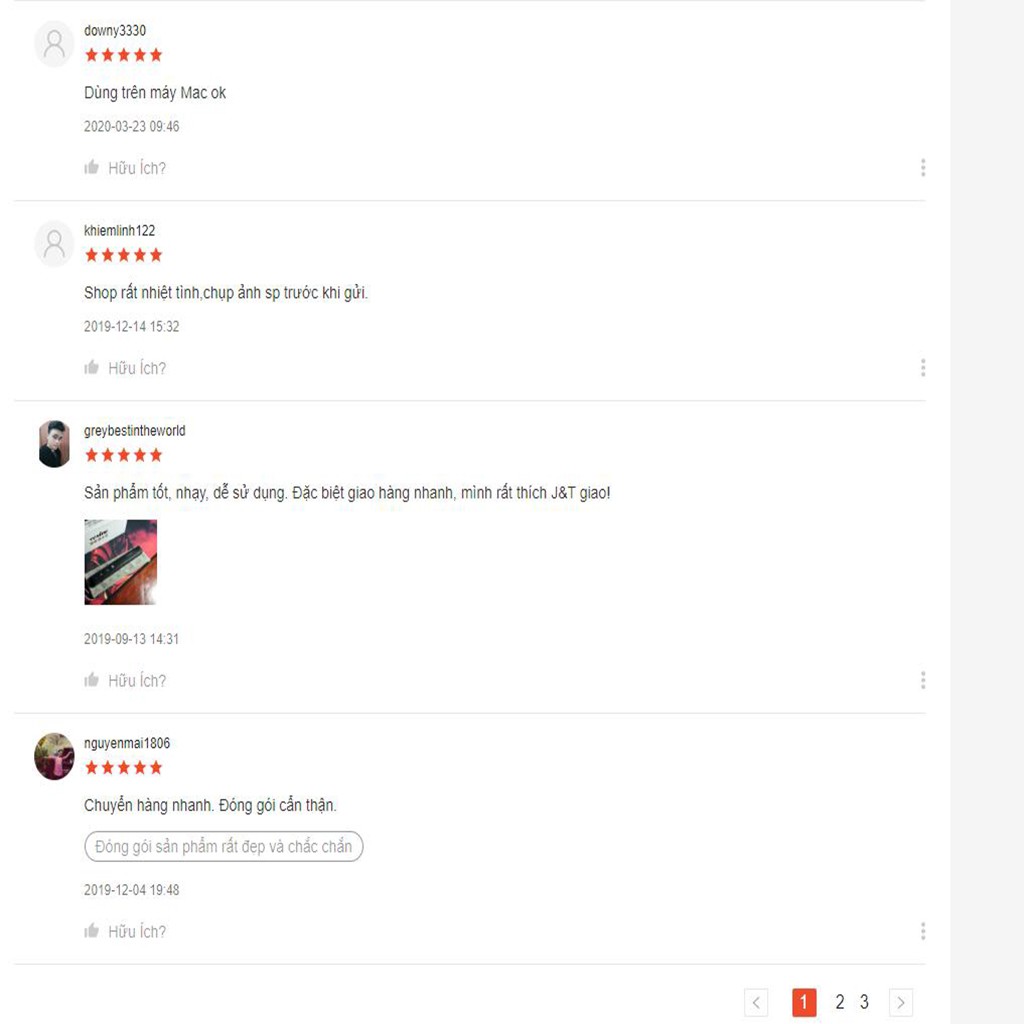Click thumbs-up icon on downy3330's review
The width and height of the screenshot is (1024, 1024).
click(x=91, y=167)
